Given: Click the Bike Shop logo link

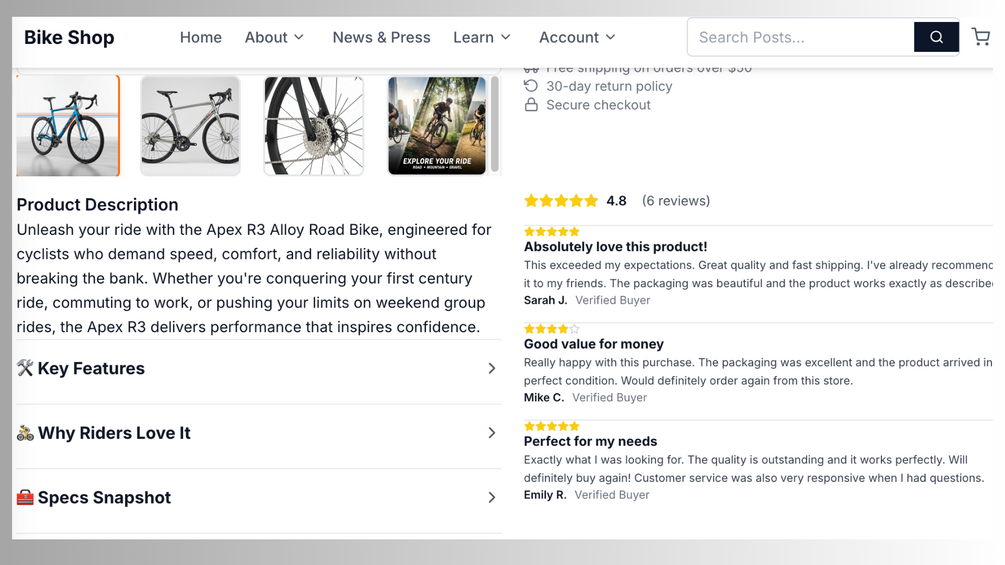Looking at the screenshot, I should point(69,37).
